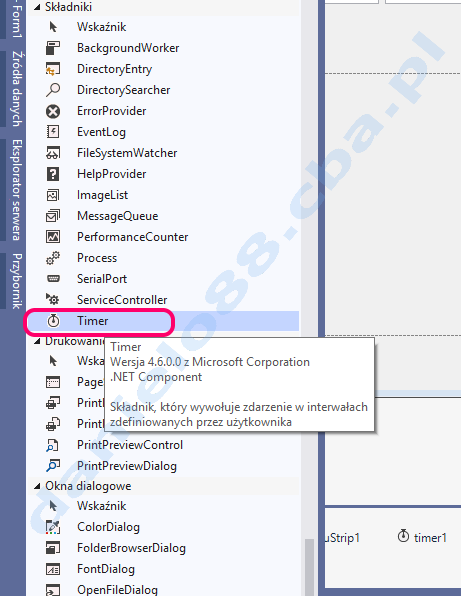Choose the HelpProvider question mark icon
The width and height of the screenshot is (461, 596).
coord(53,174)
